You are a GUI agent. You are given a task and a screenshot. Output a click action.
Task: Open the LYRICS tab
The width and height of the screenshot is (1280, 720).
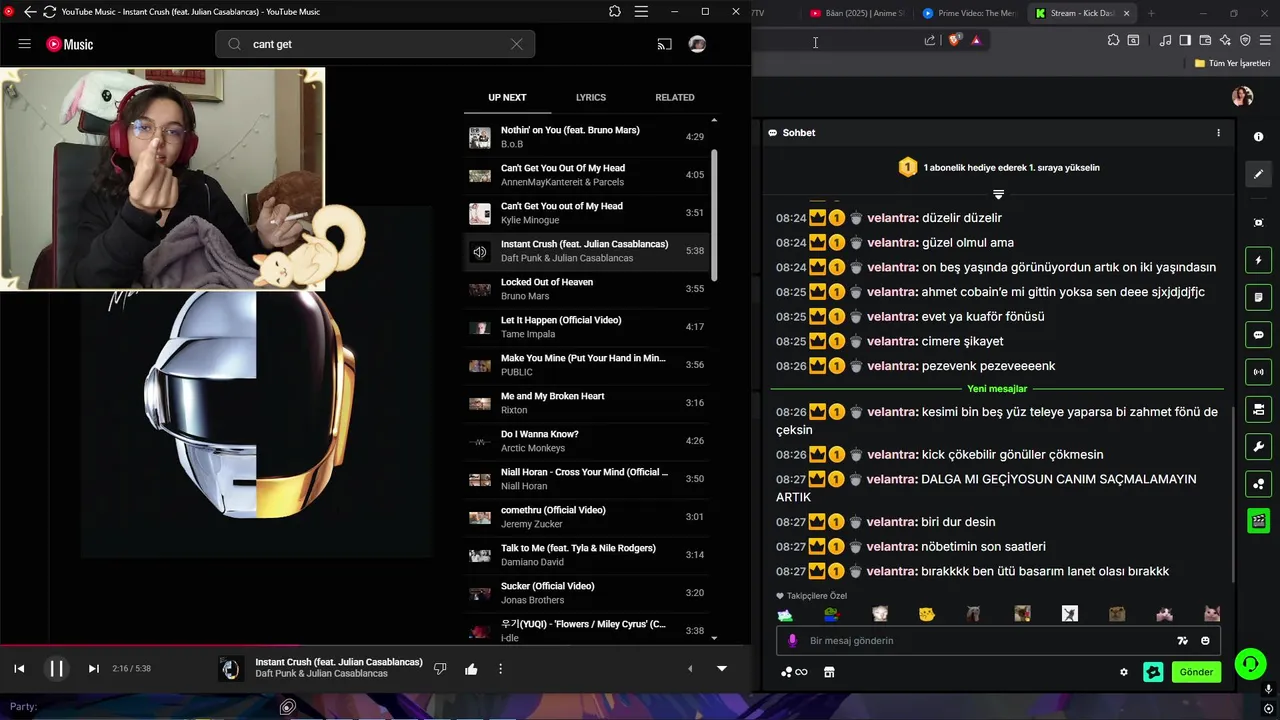point(591,97)
